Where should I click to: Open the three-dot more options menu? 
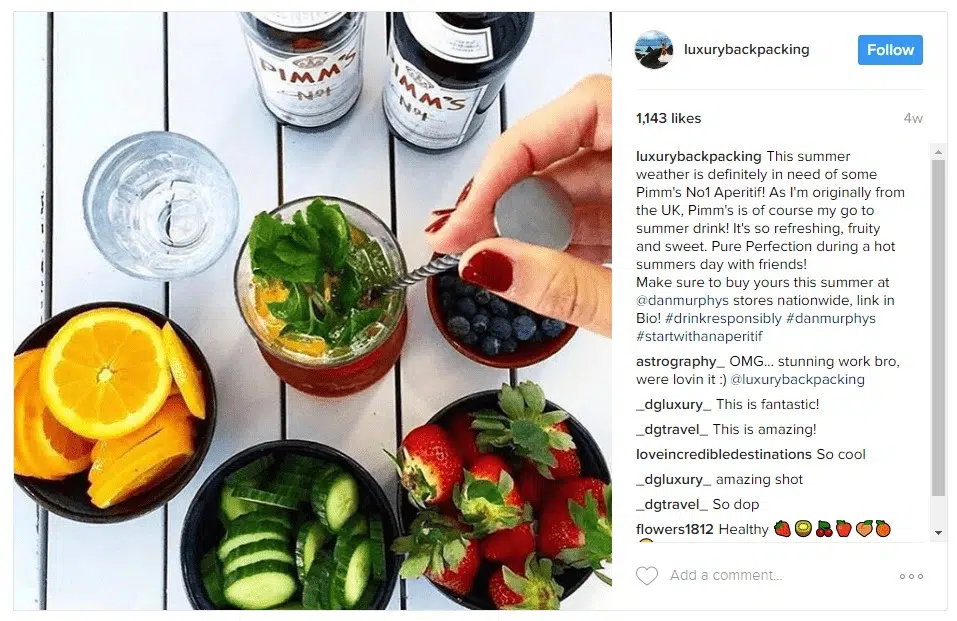911,576
